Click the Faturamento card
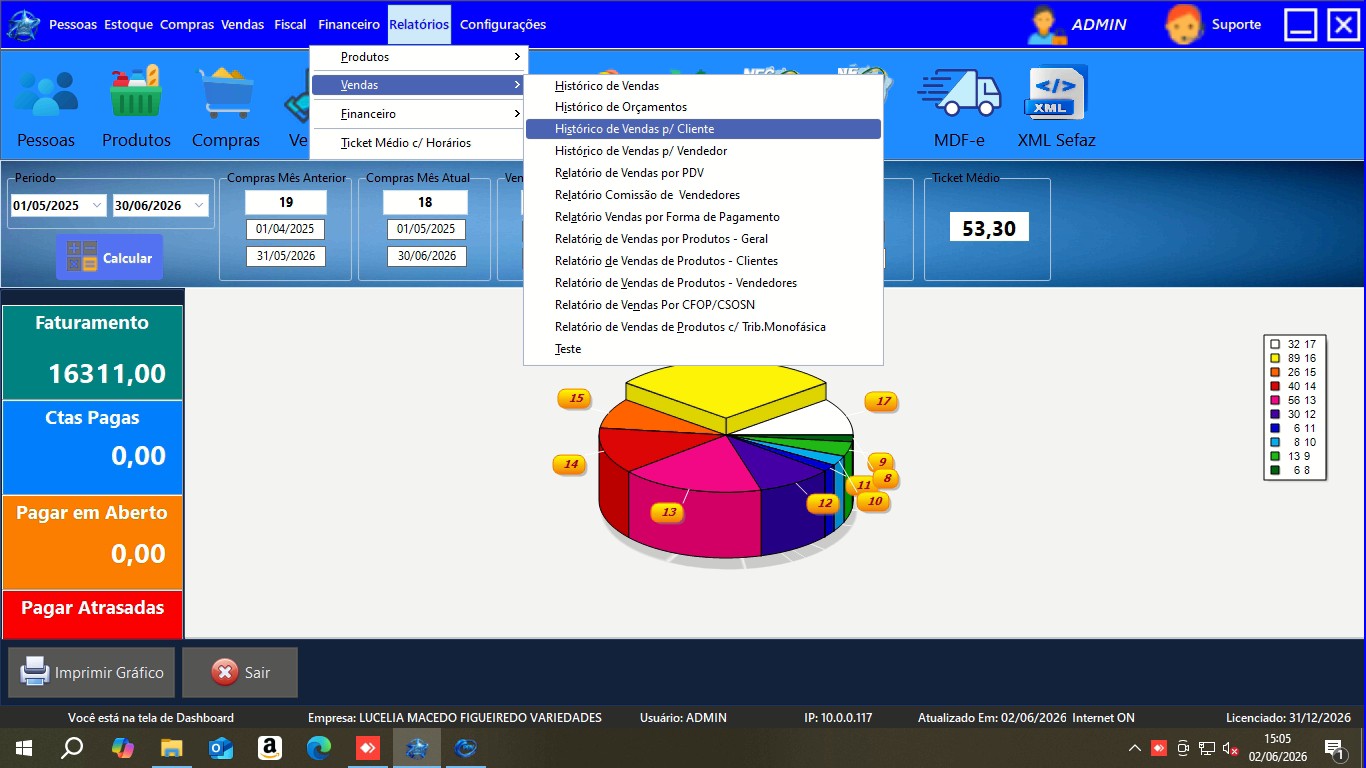This screenshot has height=768, width=1366. point(93,352)
